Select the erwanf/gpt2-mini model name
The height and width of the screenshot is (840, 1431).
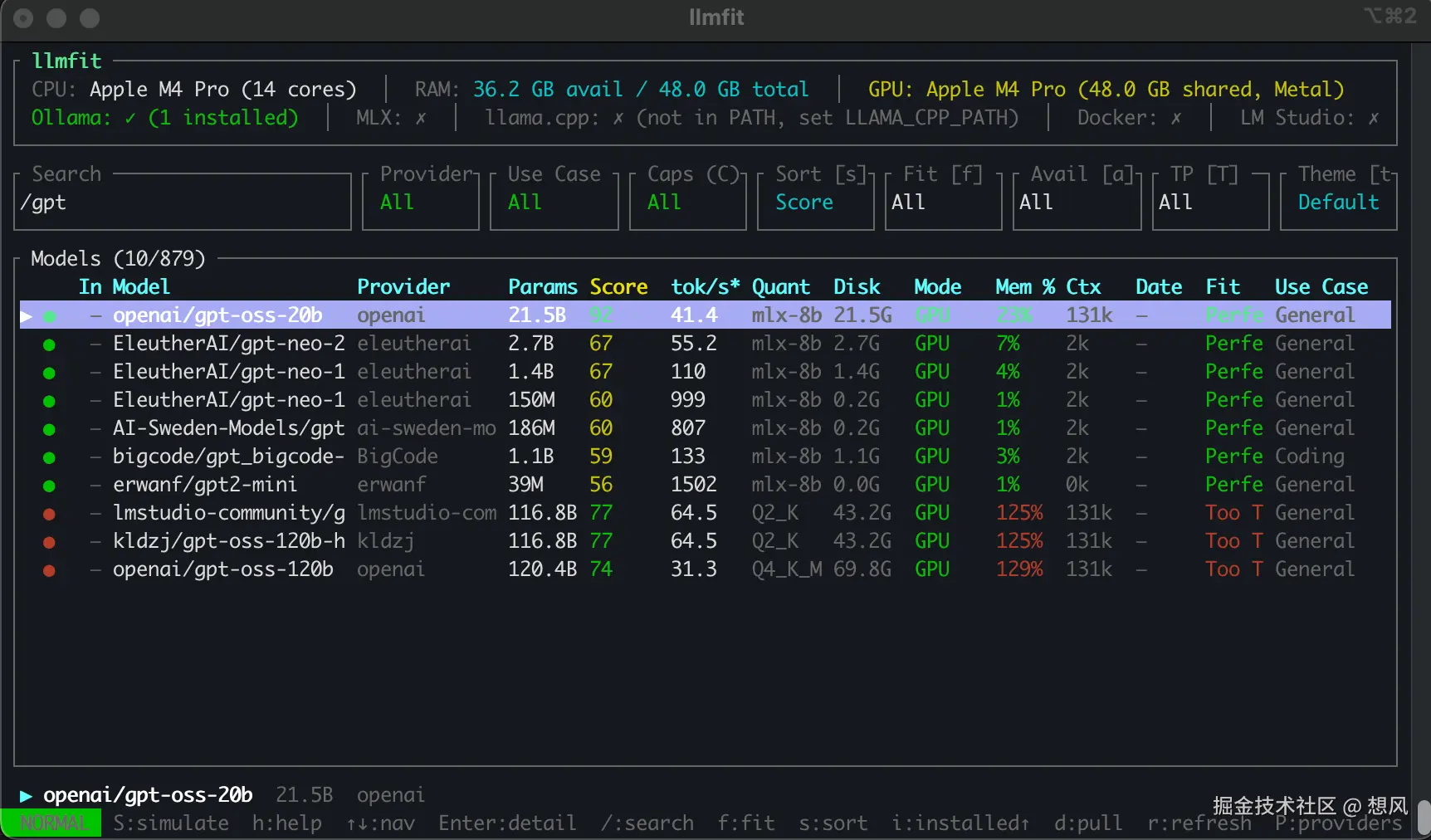pos(205,485)
